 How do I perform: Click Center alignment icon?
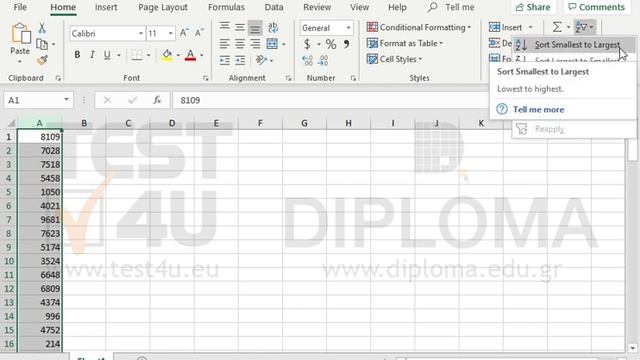tap(240, 44)
